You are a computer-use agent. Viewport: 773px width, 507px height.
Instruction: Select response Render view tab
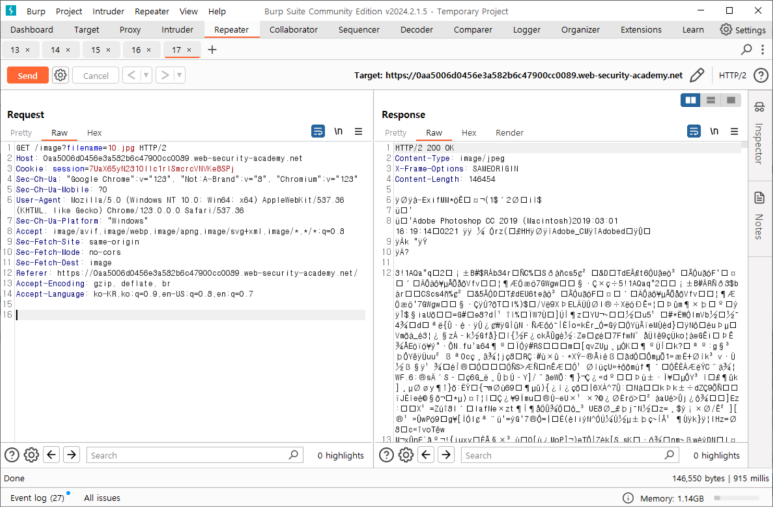coord(509,133)
